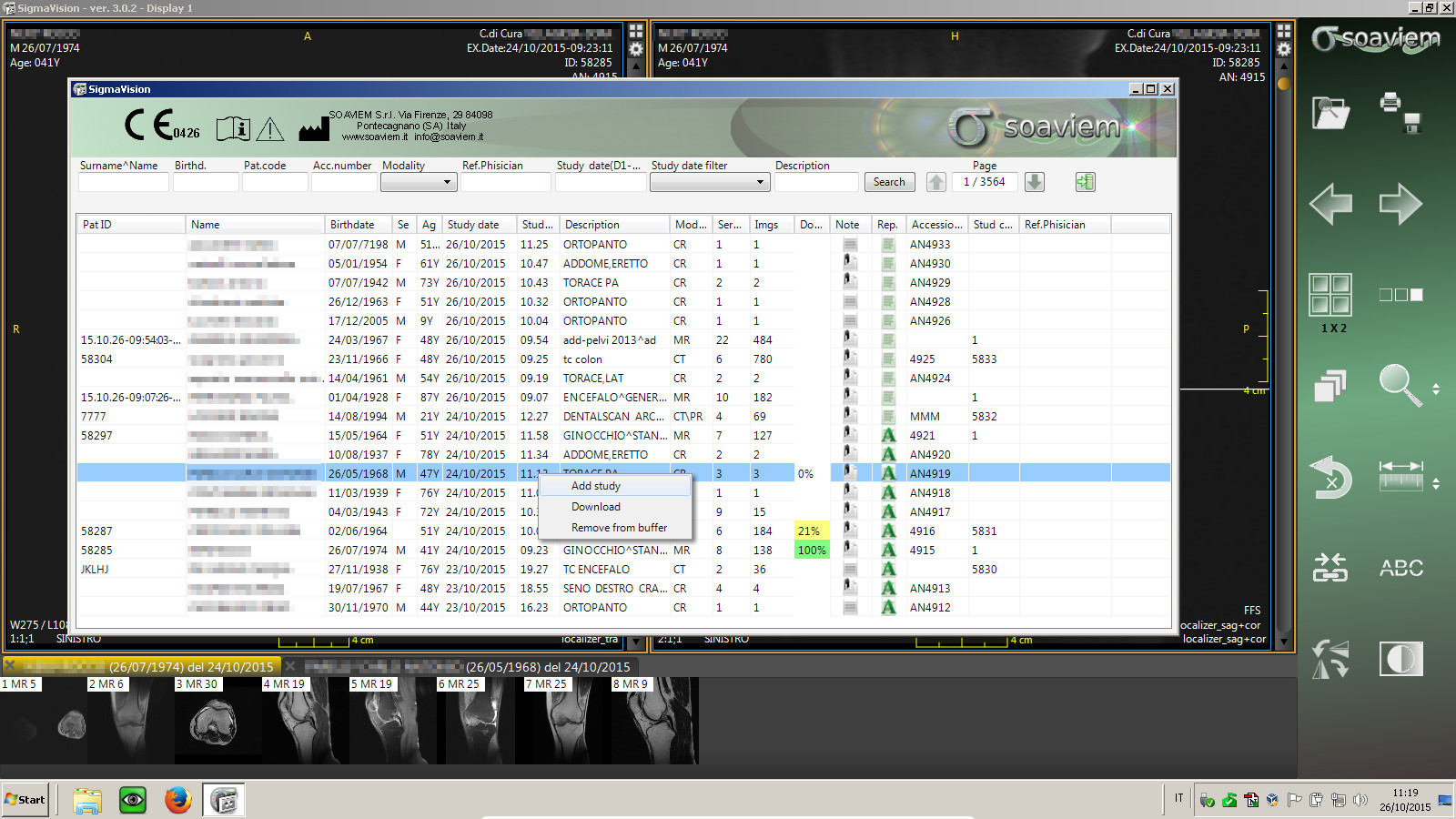Click the add column green plus icon

(x=1085, y=182)
